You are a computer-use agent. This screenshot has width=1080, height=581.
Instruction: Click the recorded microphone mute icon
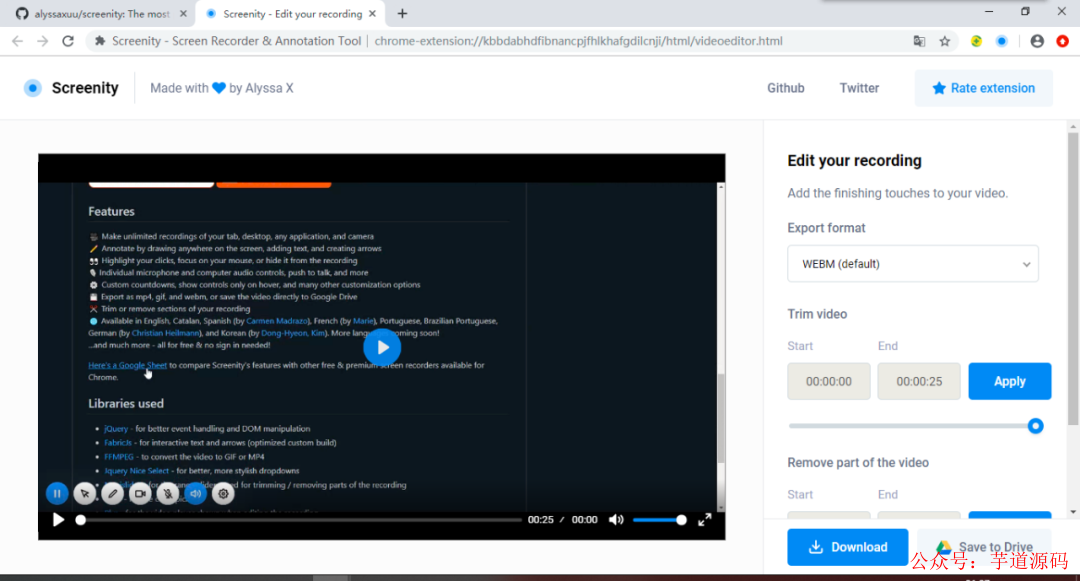(x=167, y=494)
